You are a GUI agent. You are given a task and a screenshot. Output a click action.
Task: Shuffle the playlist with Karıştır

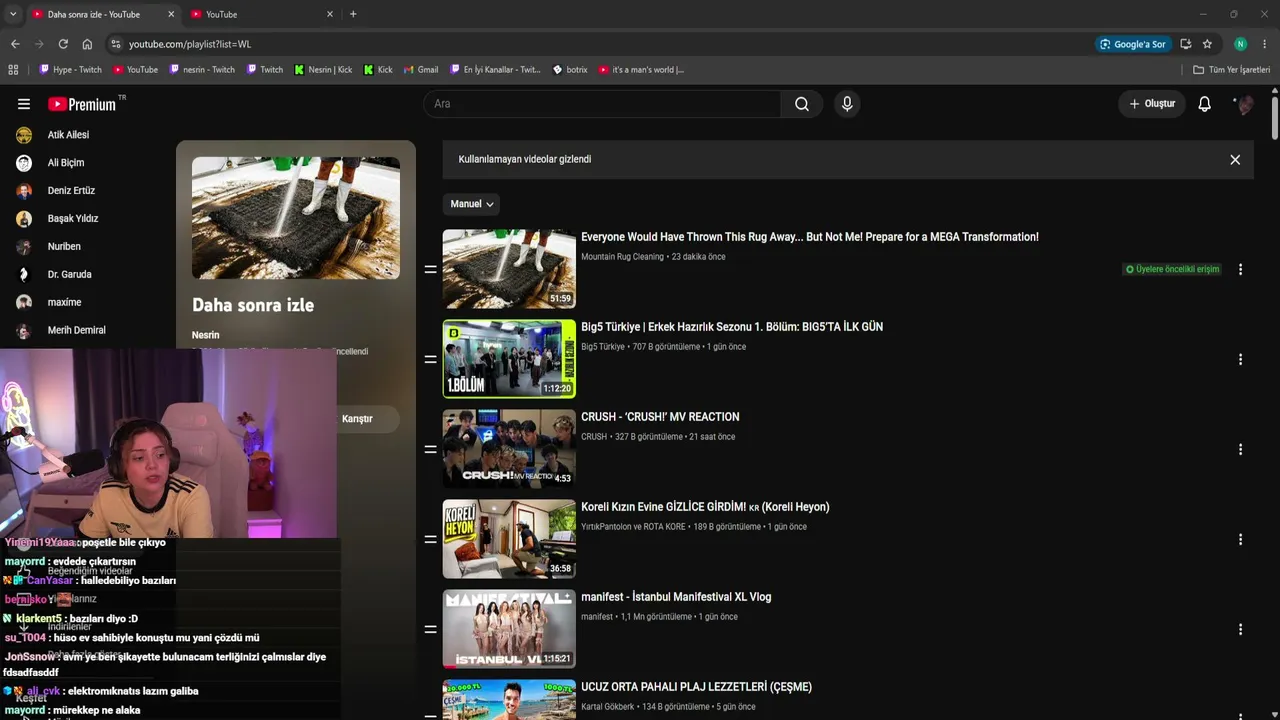point(357,419)
